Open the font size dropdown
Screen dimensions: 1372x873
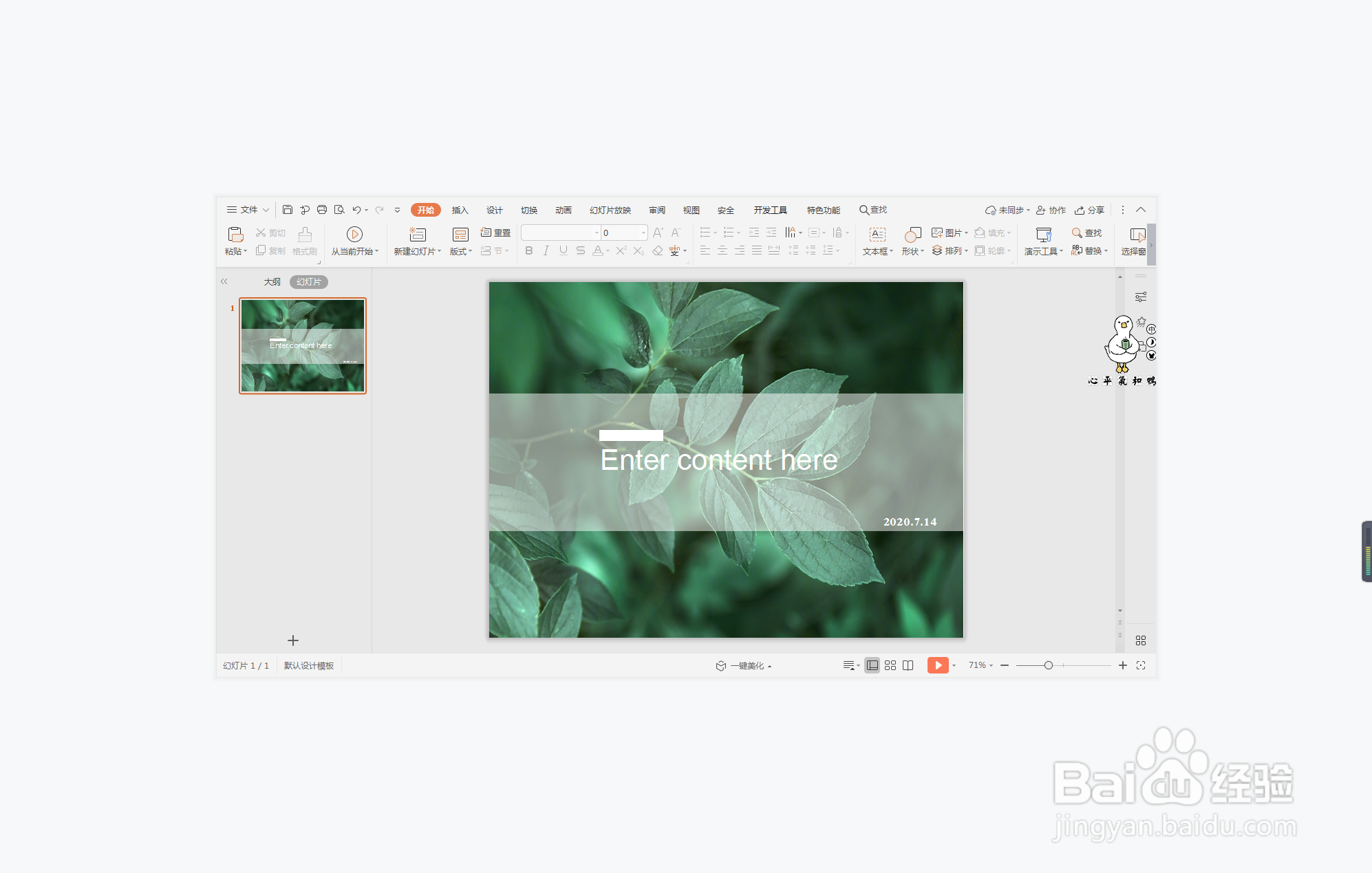pos(643,233)
